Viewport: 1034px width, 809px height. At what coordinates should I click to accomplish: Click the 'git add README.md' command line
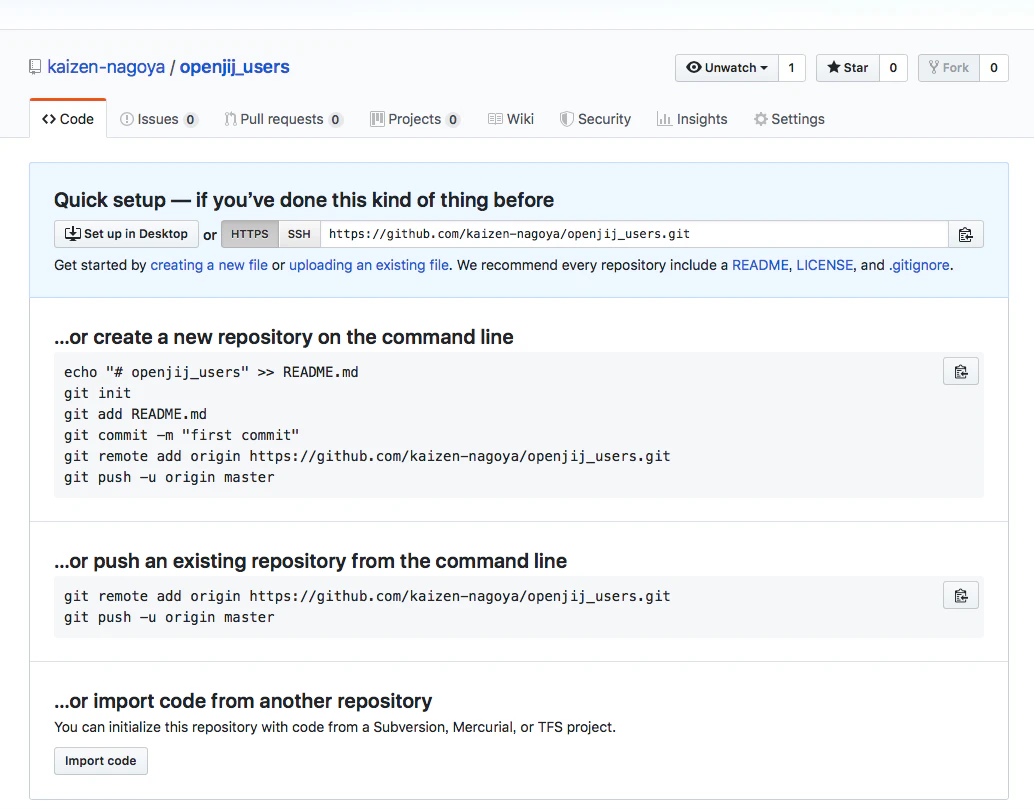coord(135,415)
